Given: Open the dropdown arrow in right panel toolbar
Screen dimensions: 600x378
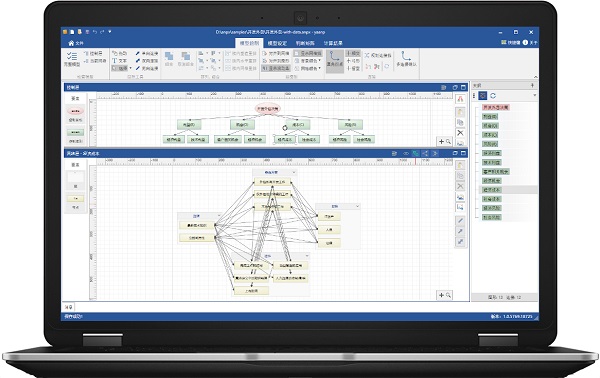Looking at the screenshot, I should coord(534,96).
